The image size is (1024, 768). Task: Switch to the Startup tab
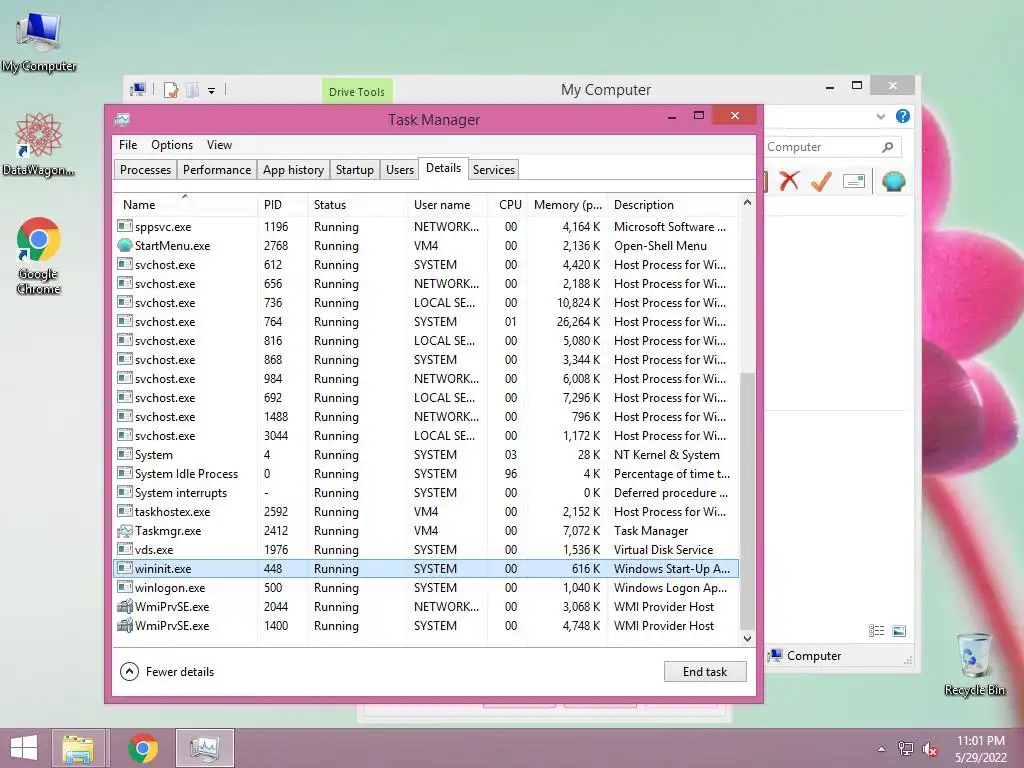pos(355,170)
